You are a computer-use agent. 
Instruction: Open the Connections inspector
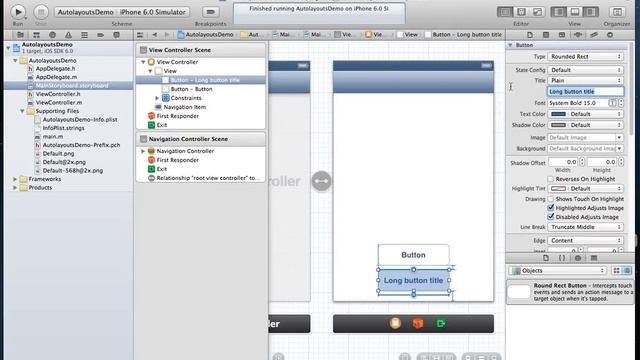610,35
